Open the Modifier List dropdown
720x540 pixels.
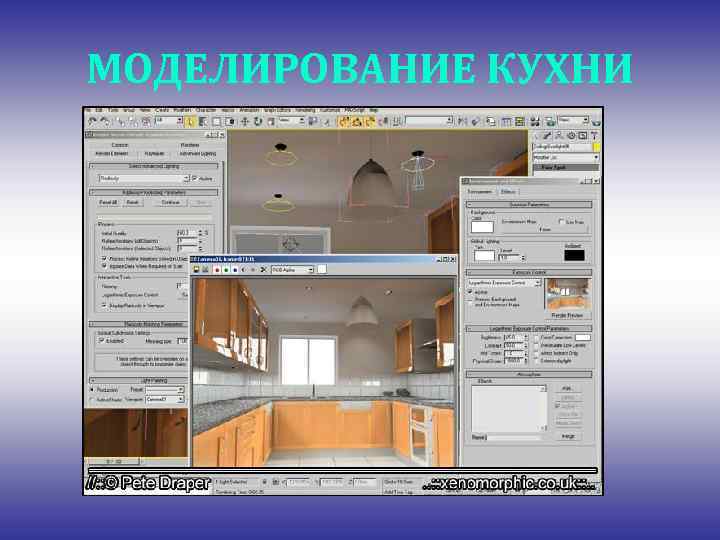pyautogui.click(x=566, y=158)
